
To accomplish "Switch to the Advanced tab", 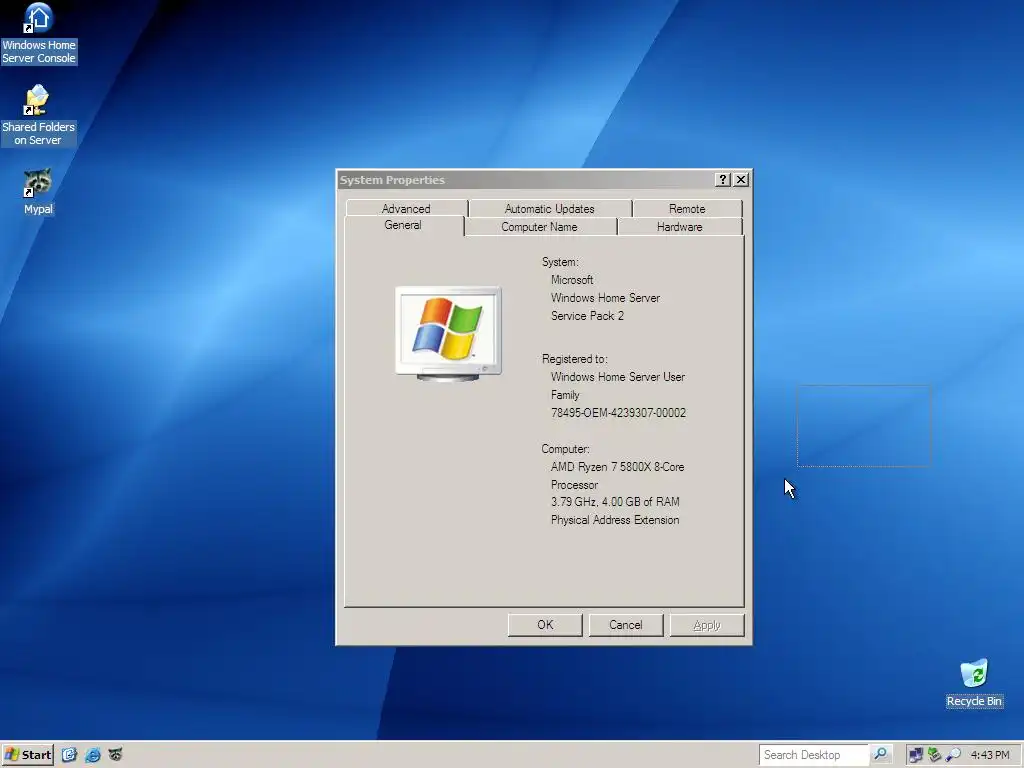I will point(406,208).
